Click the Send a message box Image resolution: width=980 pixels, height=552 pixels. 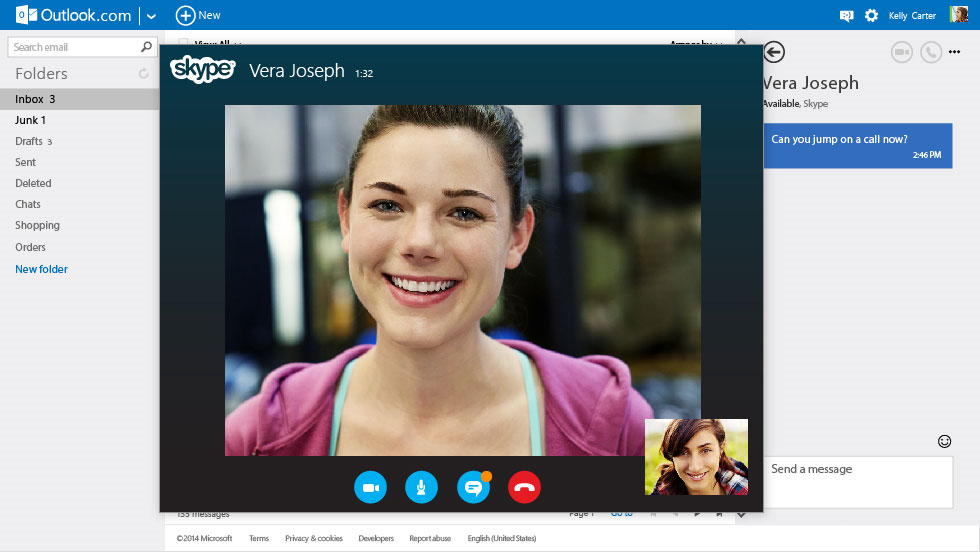pyautogui.click(x=859, y=482)
